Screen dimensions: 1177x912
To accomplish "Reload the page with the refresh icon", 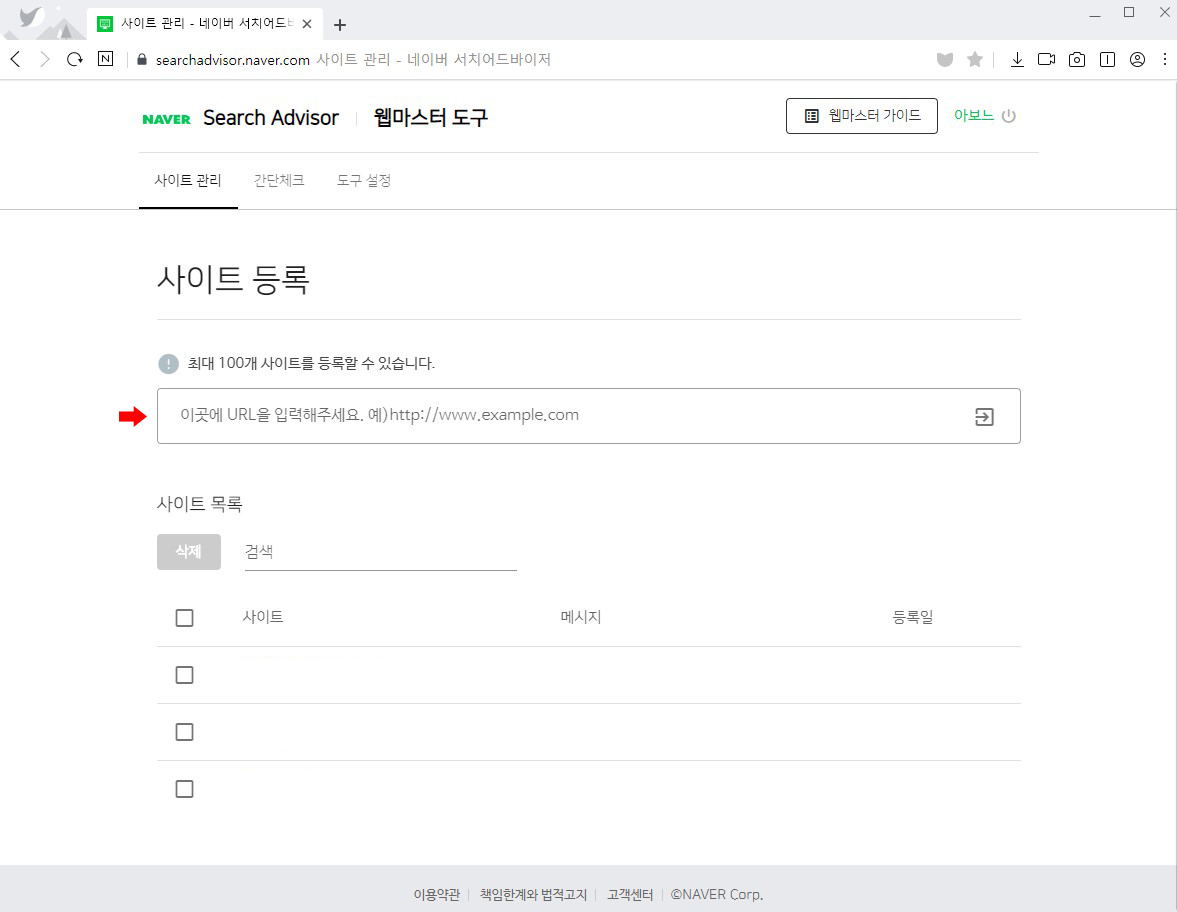I will (74, 59).
